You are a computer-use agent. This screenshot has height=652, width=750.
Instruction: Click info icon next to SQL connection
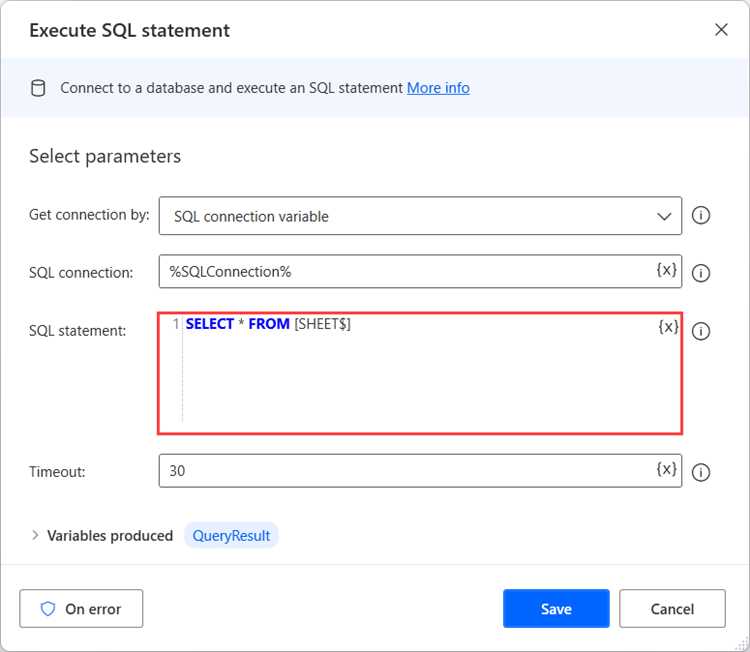click(x=701, y=273)
